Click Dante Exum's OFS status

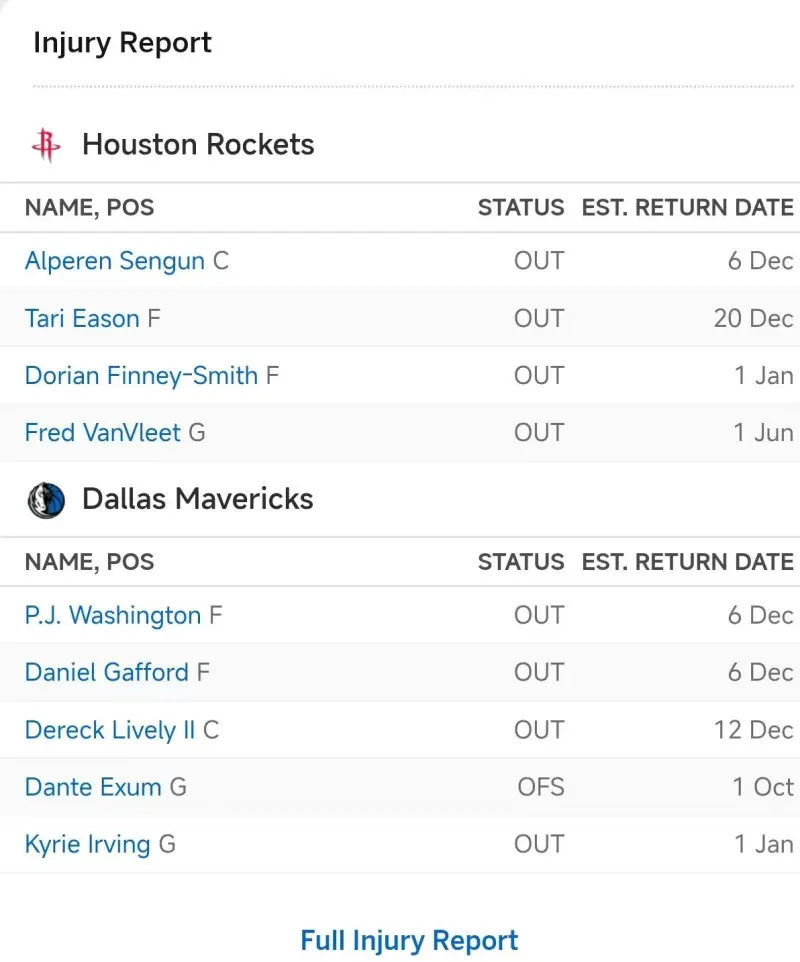point(540,787)
